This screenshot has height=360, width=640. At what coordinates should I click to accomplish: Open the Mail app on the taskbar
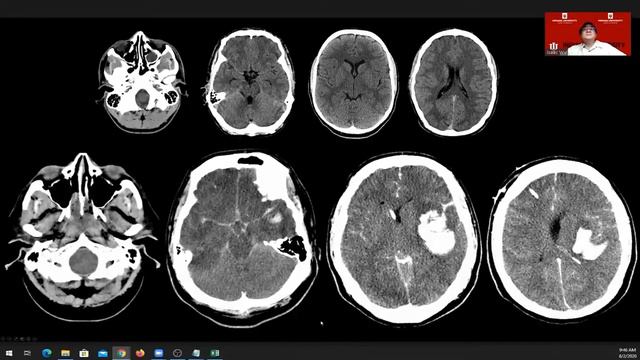pyautogui.click(x=103, y=353)
